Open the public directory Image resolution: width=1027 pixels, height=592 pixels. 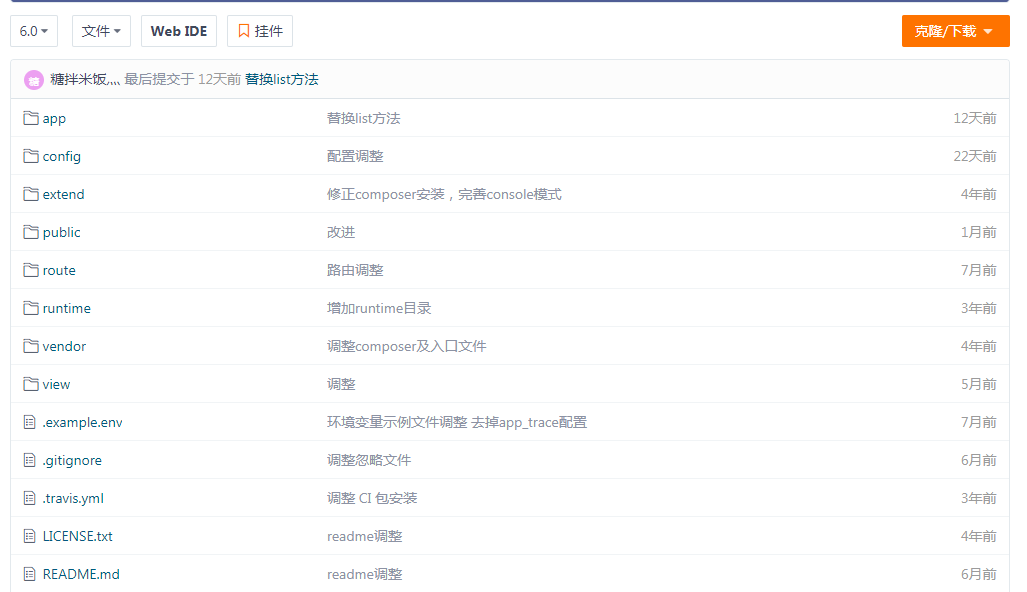point(62,232)
